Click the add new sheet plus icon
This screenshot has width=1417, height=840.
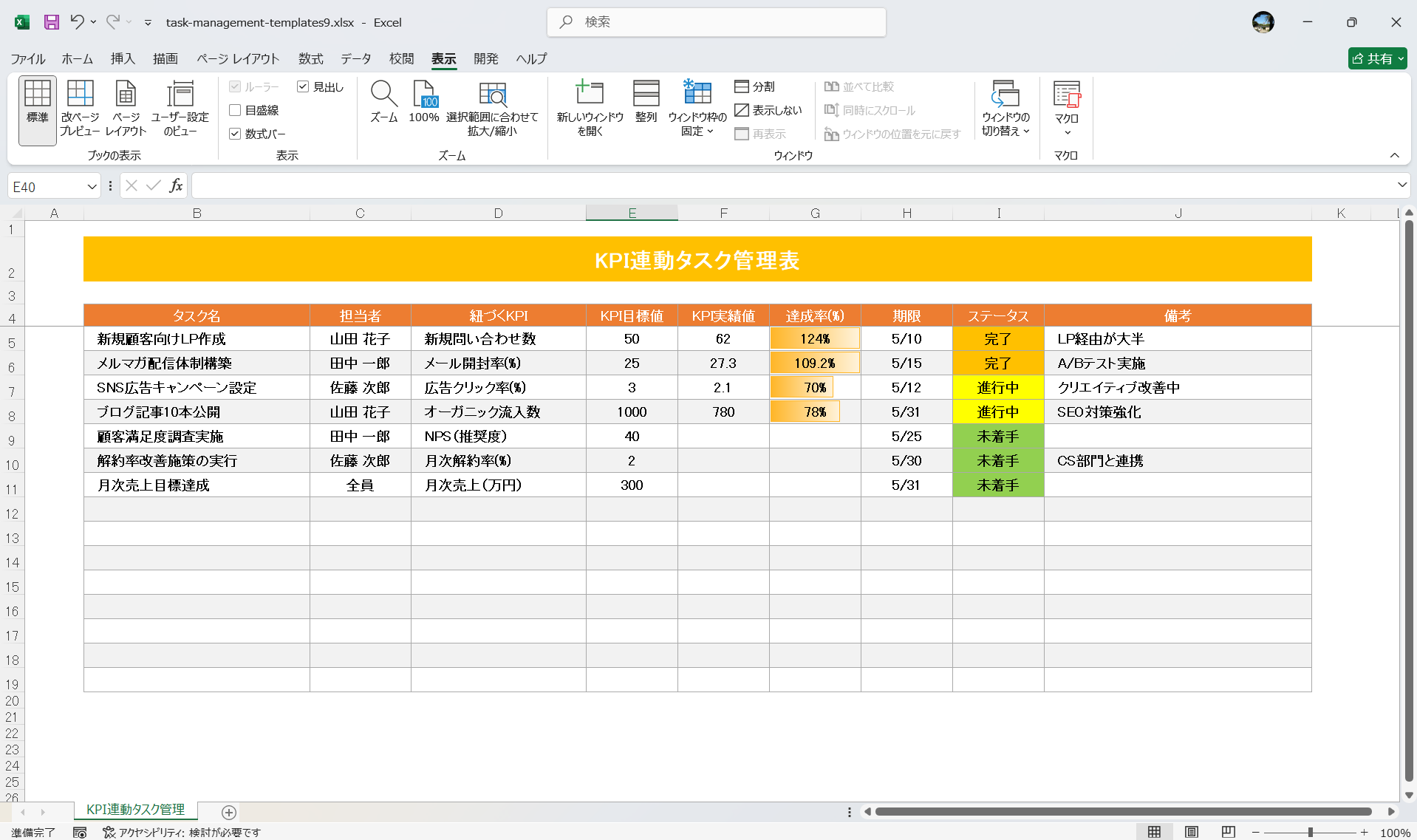tap(229, 813)
